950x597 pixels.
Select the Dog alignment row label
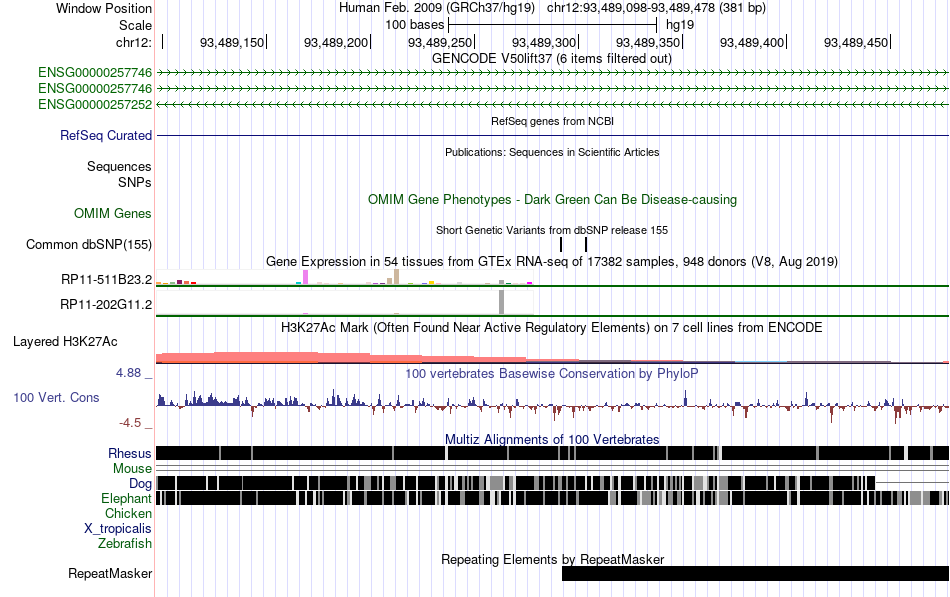pyautogui.click(x=140, y=483)
